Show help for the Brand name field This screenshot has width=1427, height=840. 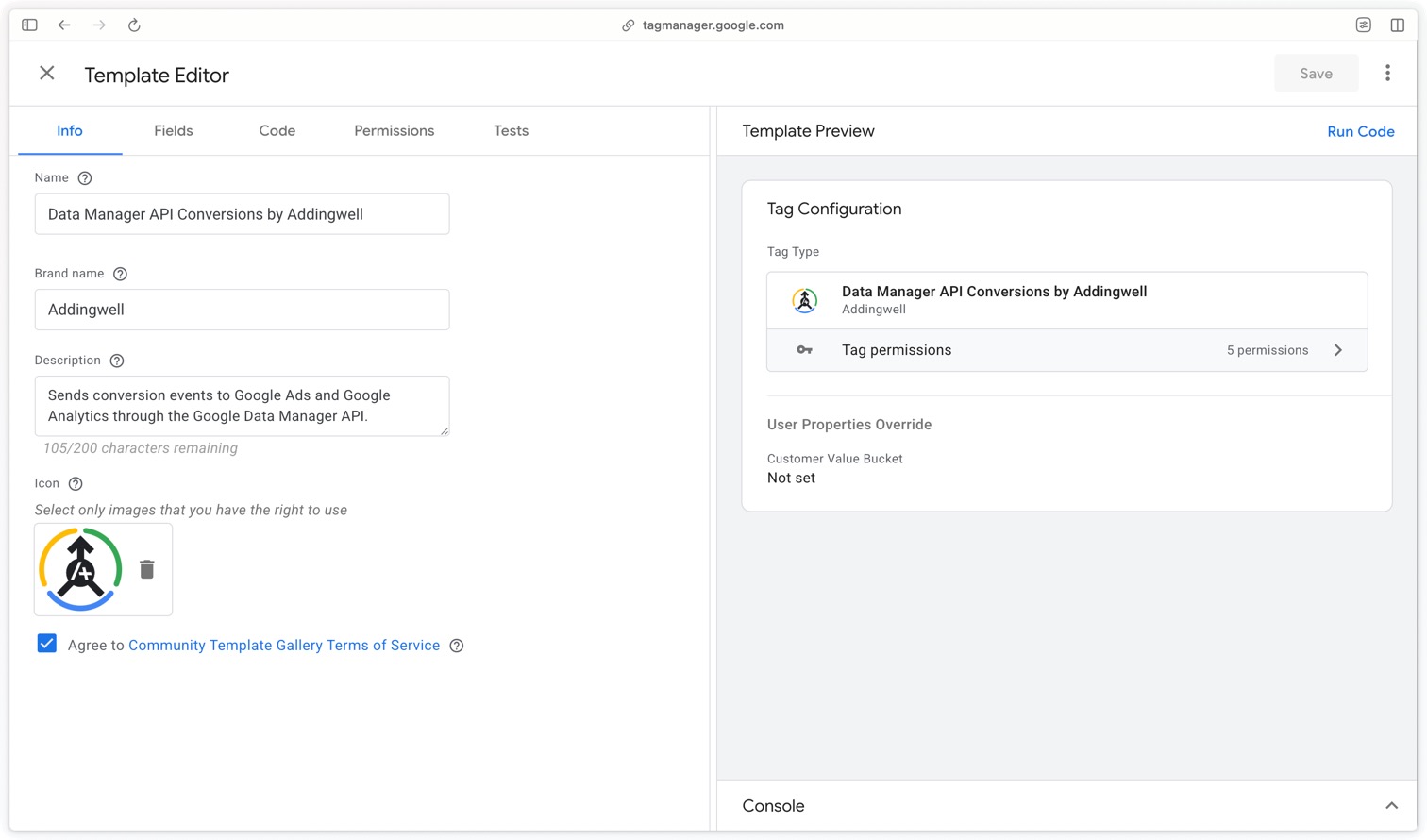tap(120, 275)
